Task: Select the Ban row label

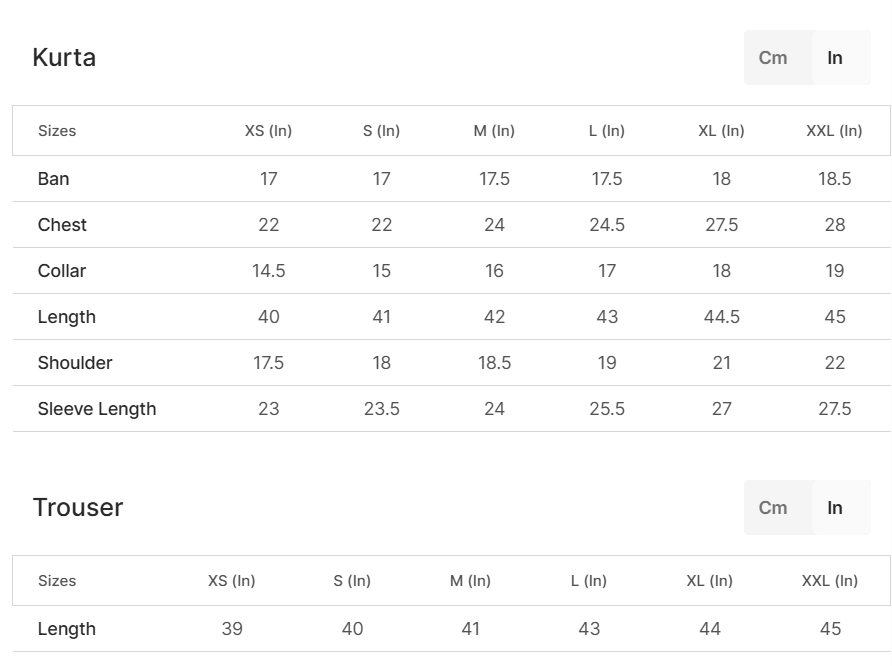Action: coord(53,179)
